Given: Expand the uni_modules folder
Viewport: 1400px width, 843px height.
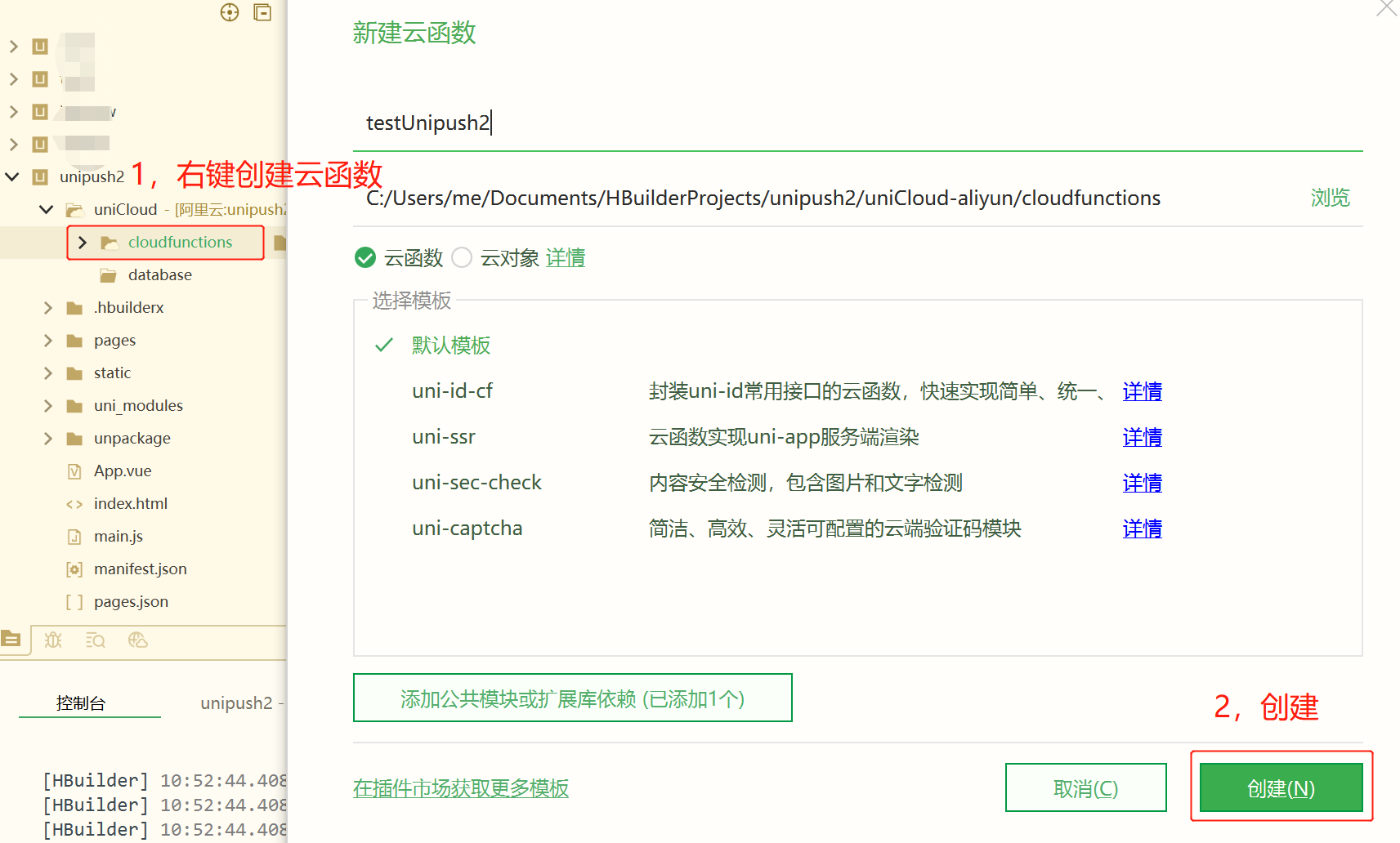Looking at the screenshot, I should (x=47, y=405).
